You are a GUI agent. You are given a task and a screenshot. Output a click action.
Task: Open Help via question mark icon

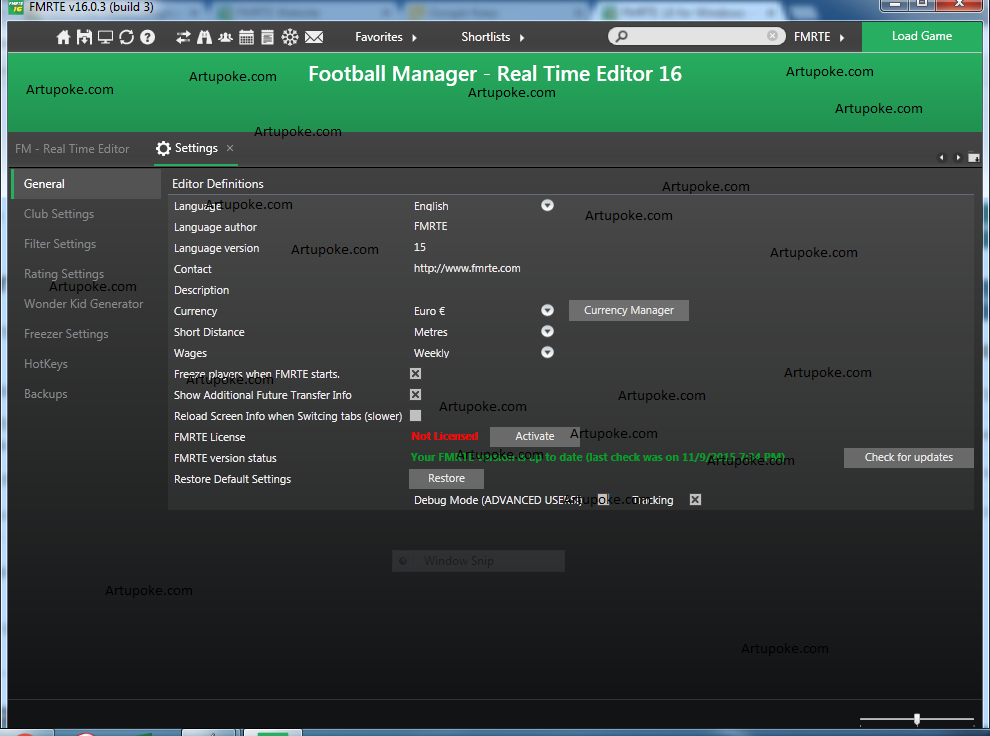pyautogui.click(x=147, y=37)
